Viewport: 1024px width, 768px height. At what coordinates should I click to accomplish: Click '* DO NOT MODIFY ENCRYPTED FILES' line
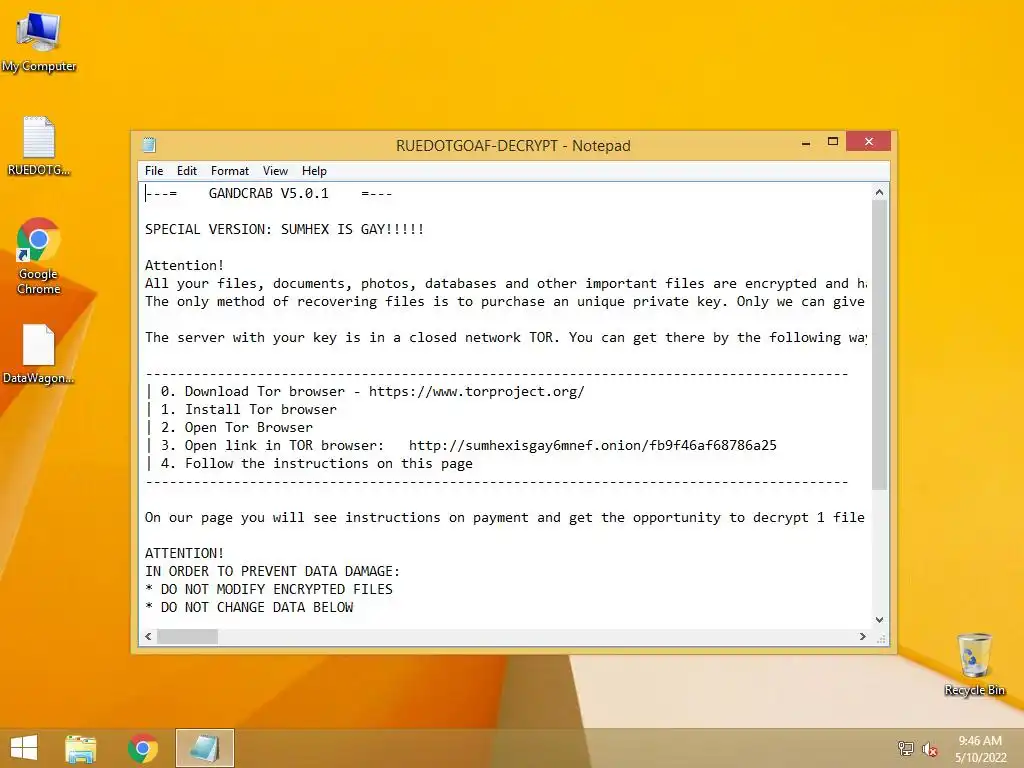(x=268, y=589)
